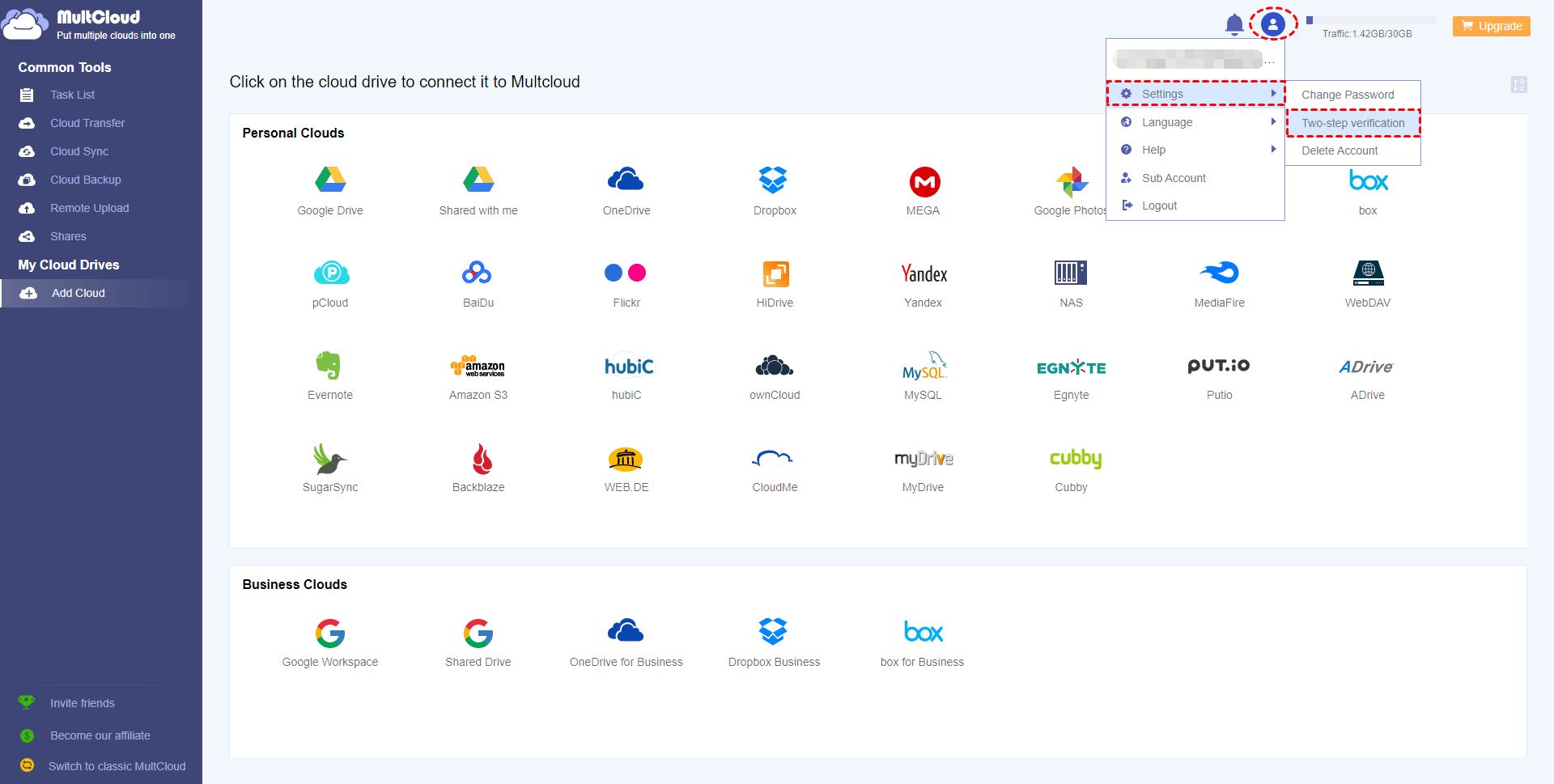Connect the Amazon S3 icon
Image resolution: width=1554 pixels, height=784 pixels.
(x=478, y=367)
